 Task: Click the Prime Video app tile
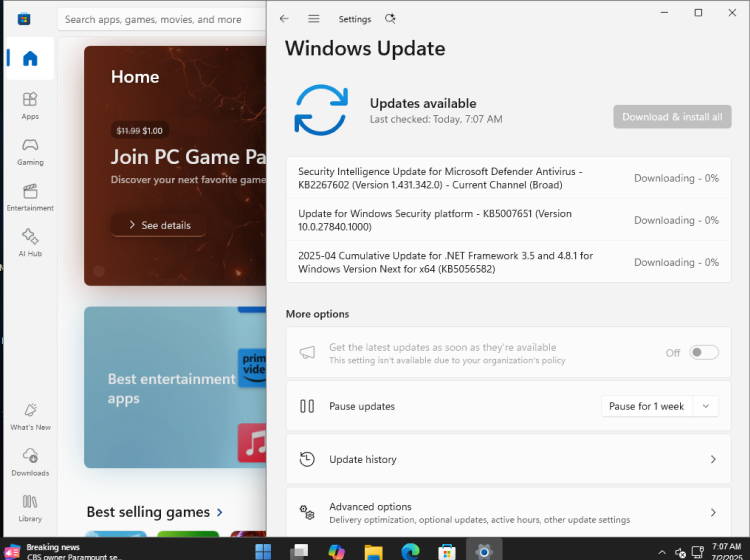[x=252, y=368]
